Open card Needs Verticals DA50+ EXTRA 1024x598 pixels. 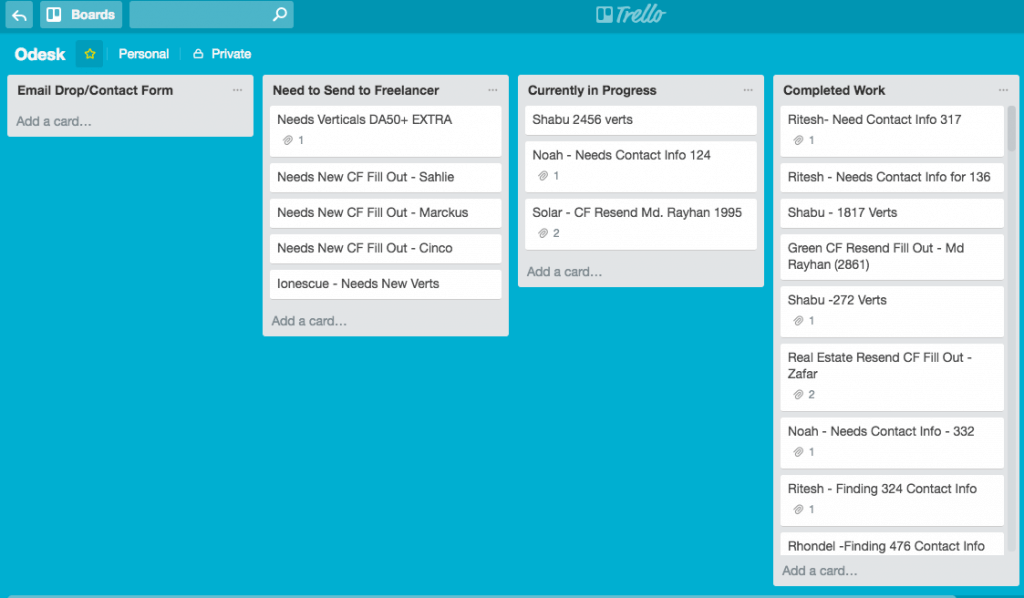tap(385, 131)
